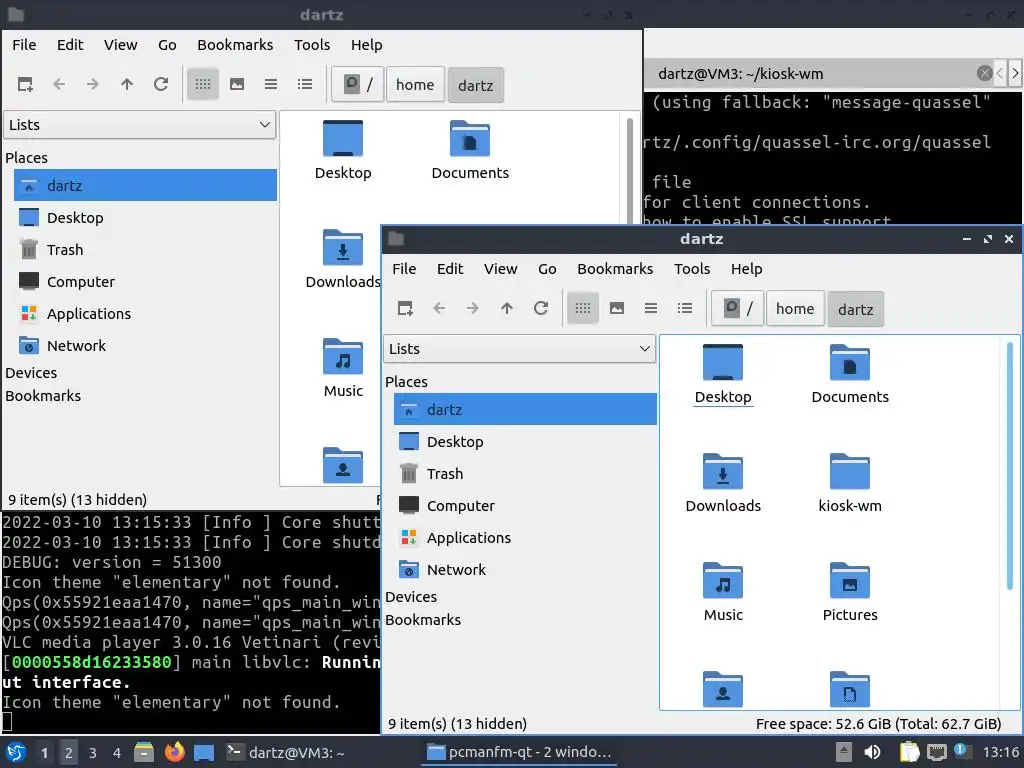The width and height of the screenshot is (1024, 768).
Task: Select detailed list view in front window
Action: (684, 308)
